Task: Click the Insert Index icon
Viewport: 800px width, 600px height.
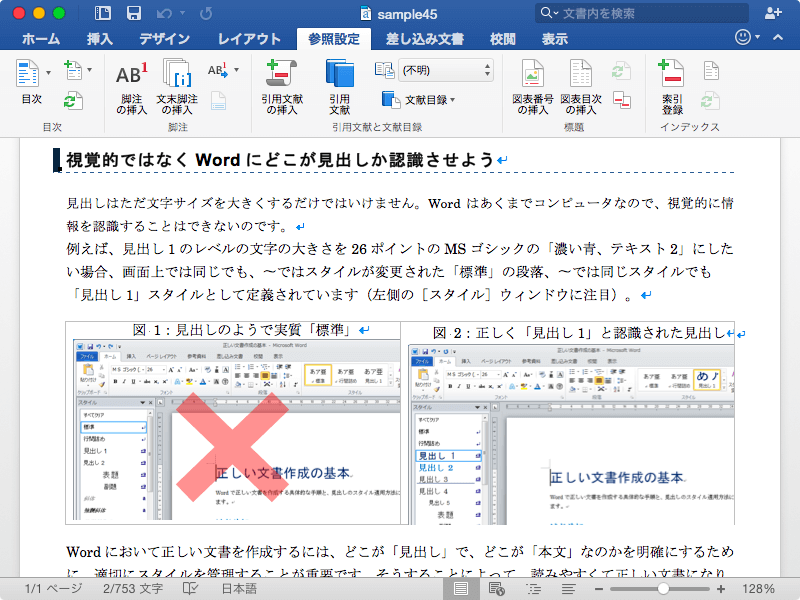Action: 711,71
